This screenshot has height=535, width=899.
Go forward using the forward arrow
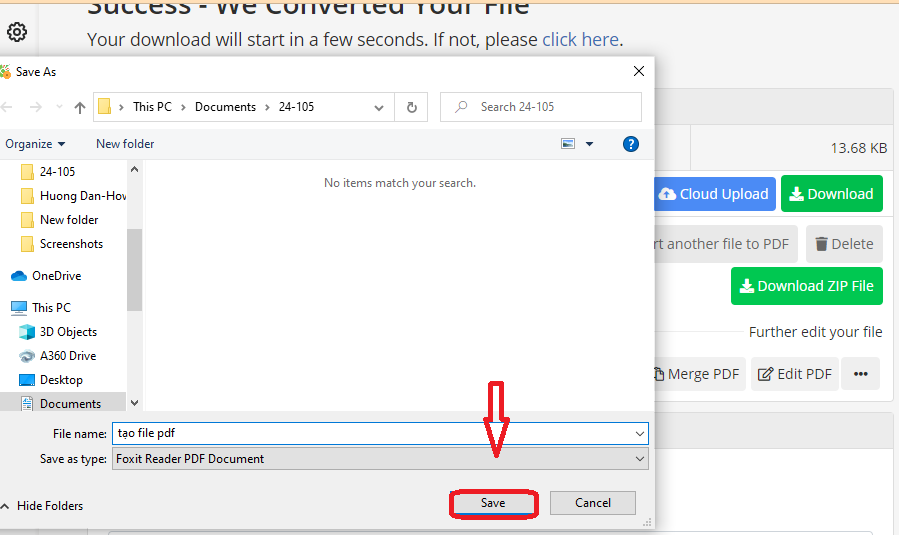pos(36,107)
